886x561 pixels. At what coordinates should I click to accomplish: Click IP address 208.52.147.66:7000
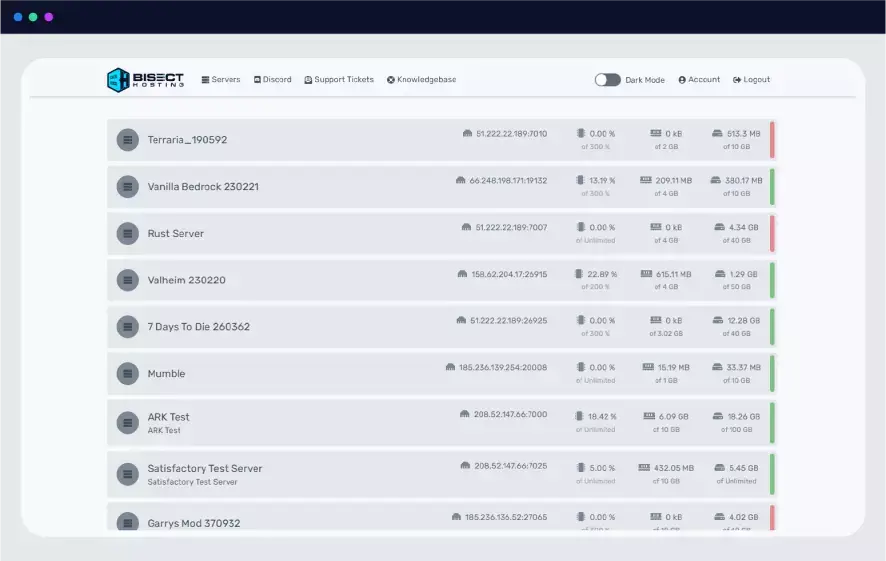(x=510, y=415)
